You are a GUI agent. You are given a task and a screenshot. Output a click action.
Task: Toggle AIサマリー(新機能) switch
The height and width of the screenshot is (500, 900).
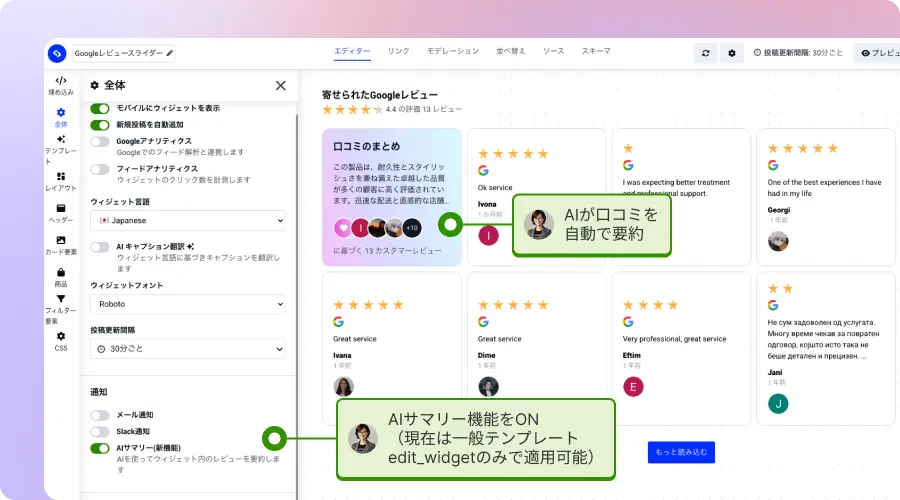pos(100,448)
